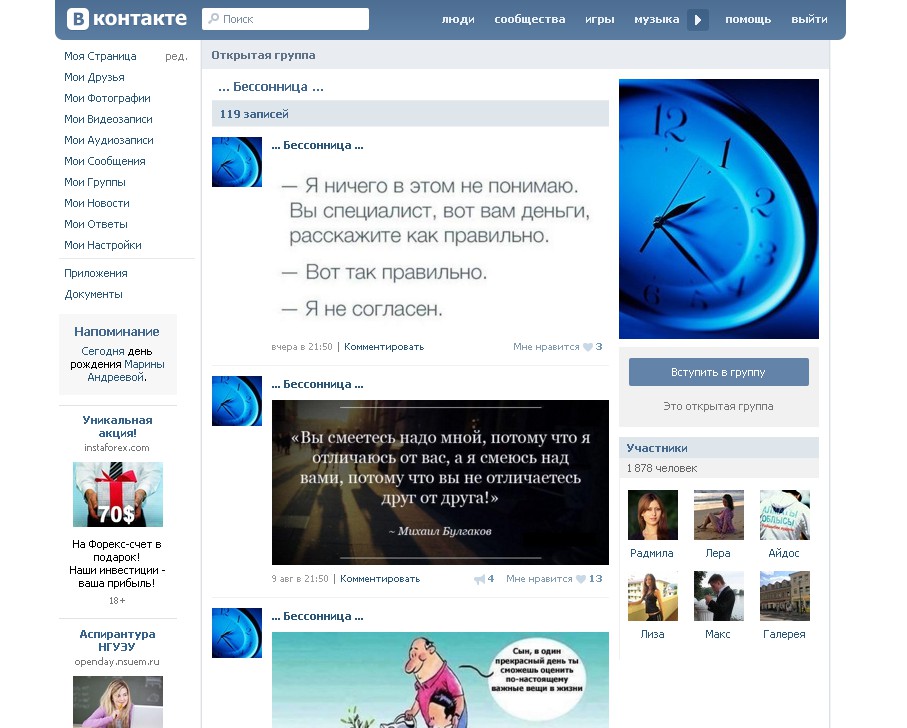Open the музыка header menu
The width and height of the screenshot is (907, 728).
(657, 19)
